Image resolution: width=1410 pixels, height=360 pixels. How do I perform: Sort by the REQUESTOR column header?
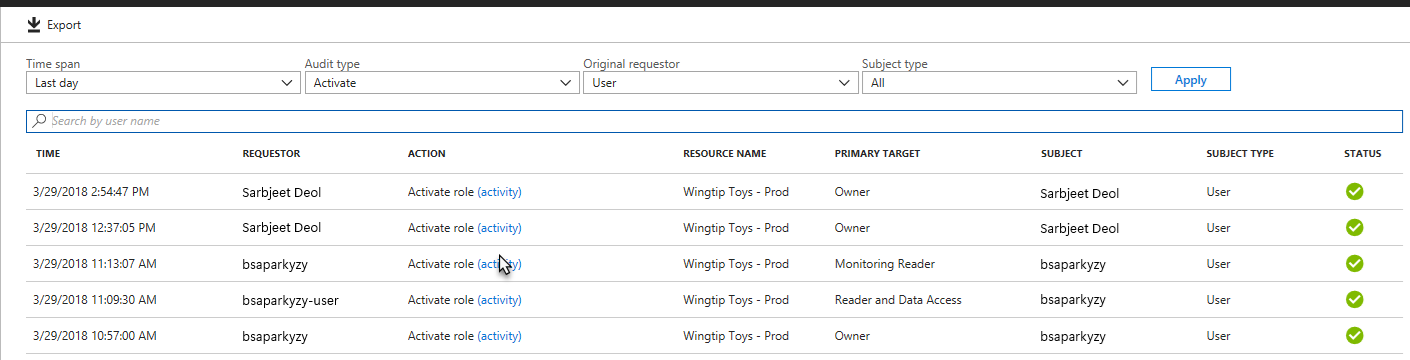[x=271, y=154]
